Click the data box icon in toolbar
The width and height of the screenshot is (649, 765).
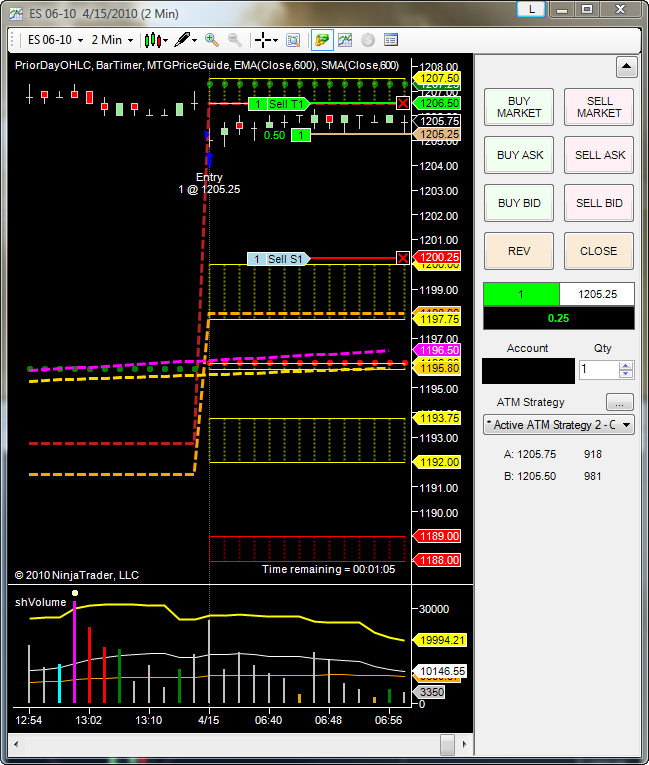293,40
